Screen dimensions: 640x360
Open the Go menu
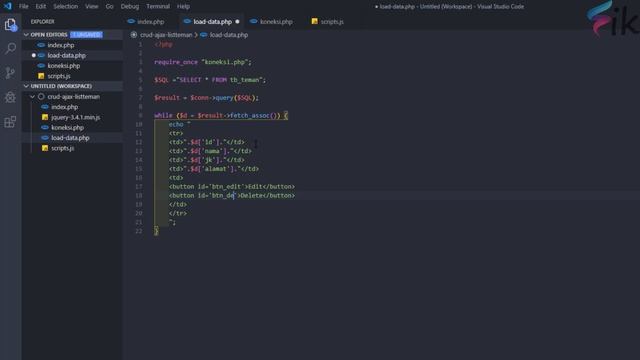coord(109,6)
